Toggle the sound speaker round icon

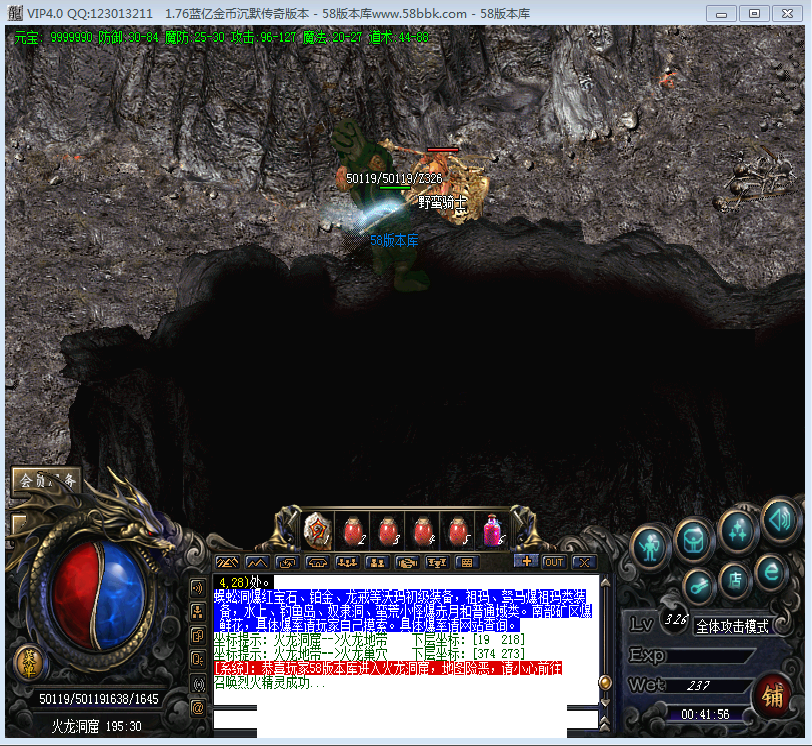point(780,519)
